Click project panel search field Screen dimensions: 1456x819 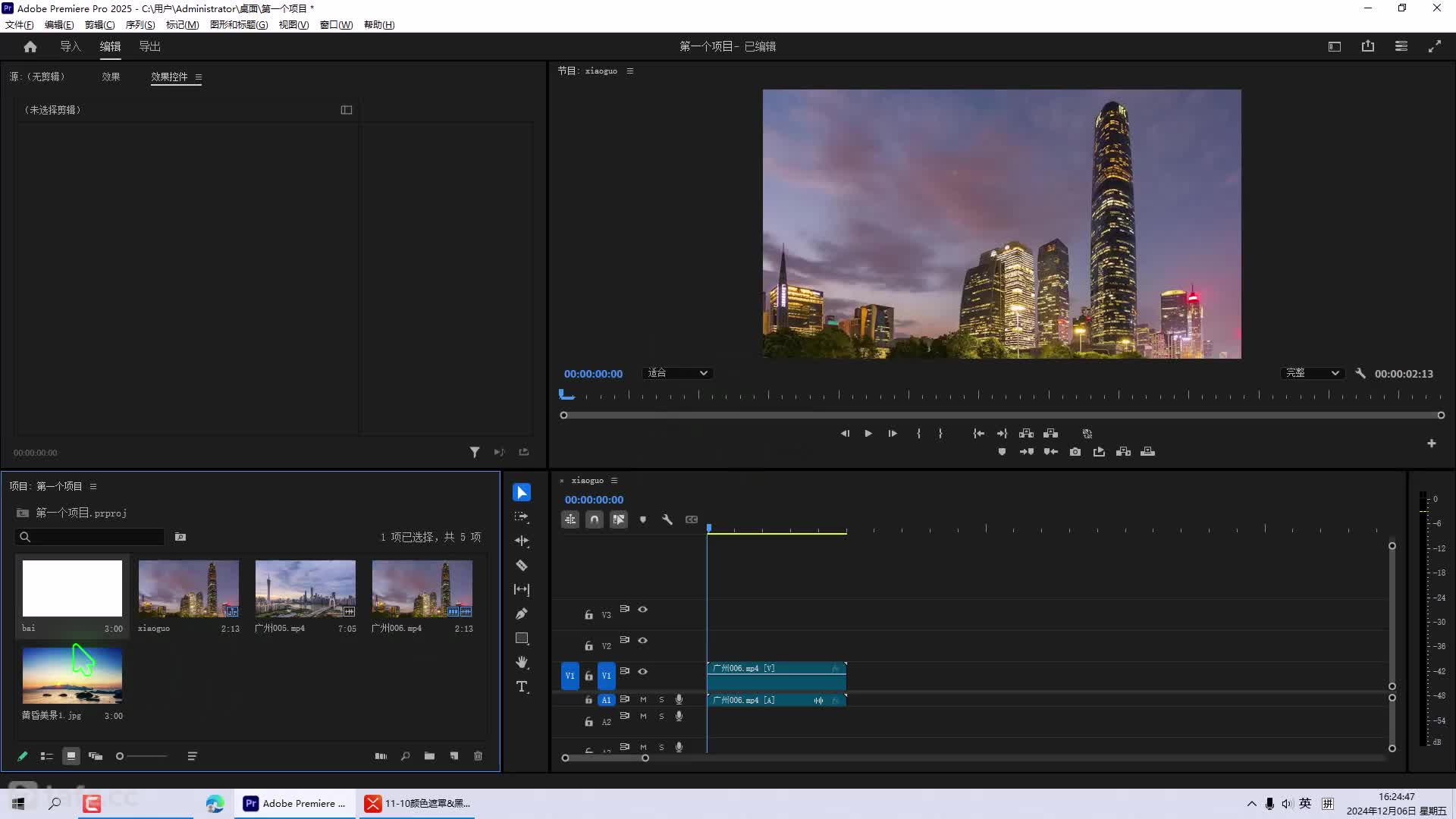click(x=89, y=537)
